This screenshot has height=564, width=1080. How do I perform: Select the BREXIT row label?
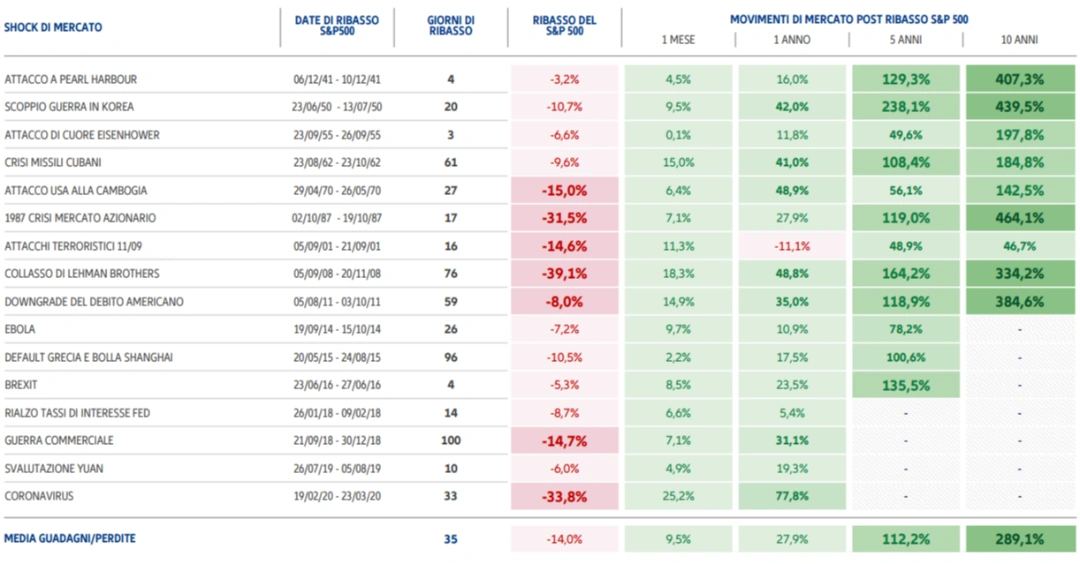tap(22, 385)
